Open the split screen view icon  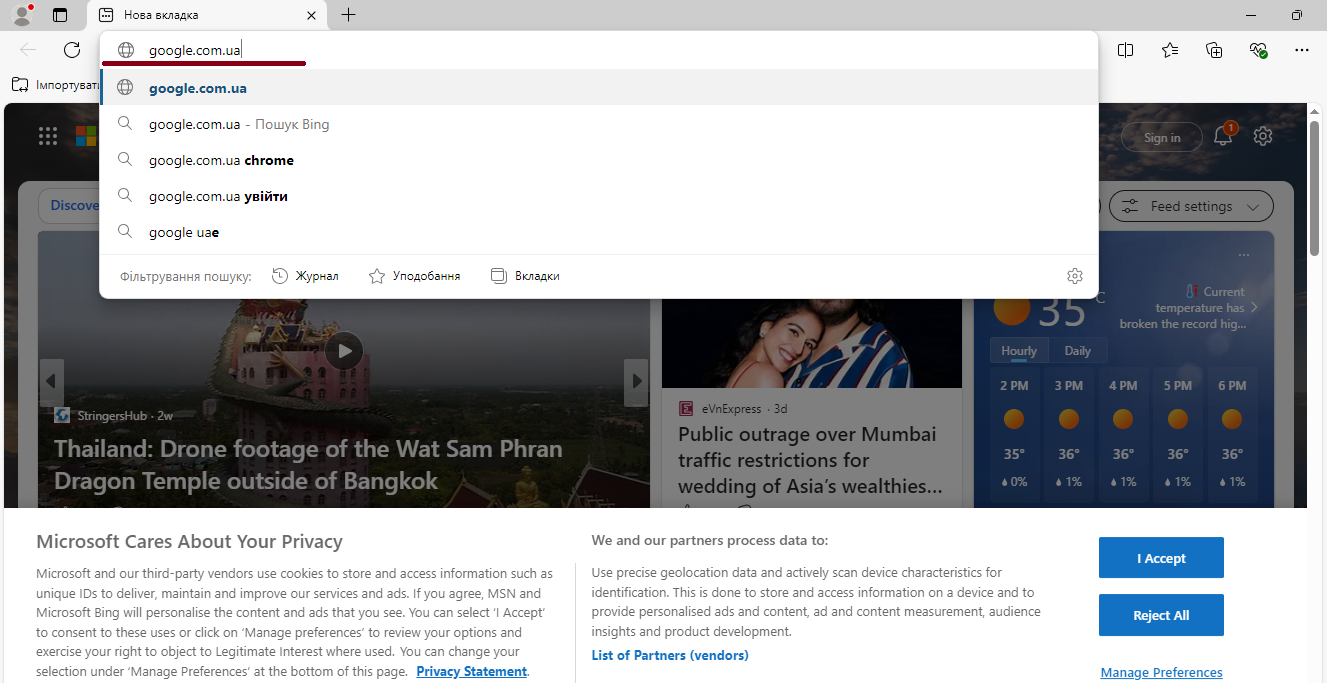click(1125, 50)
